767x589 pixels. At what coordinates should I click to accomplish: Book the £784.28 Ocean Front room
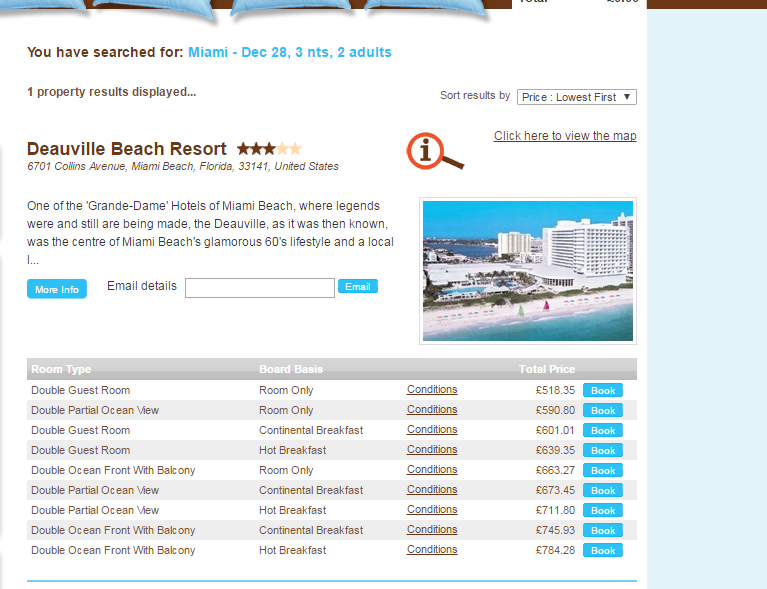[603, 551]
